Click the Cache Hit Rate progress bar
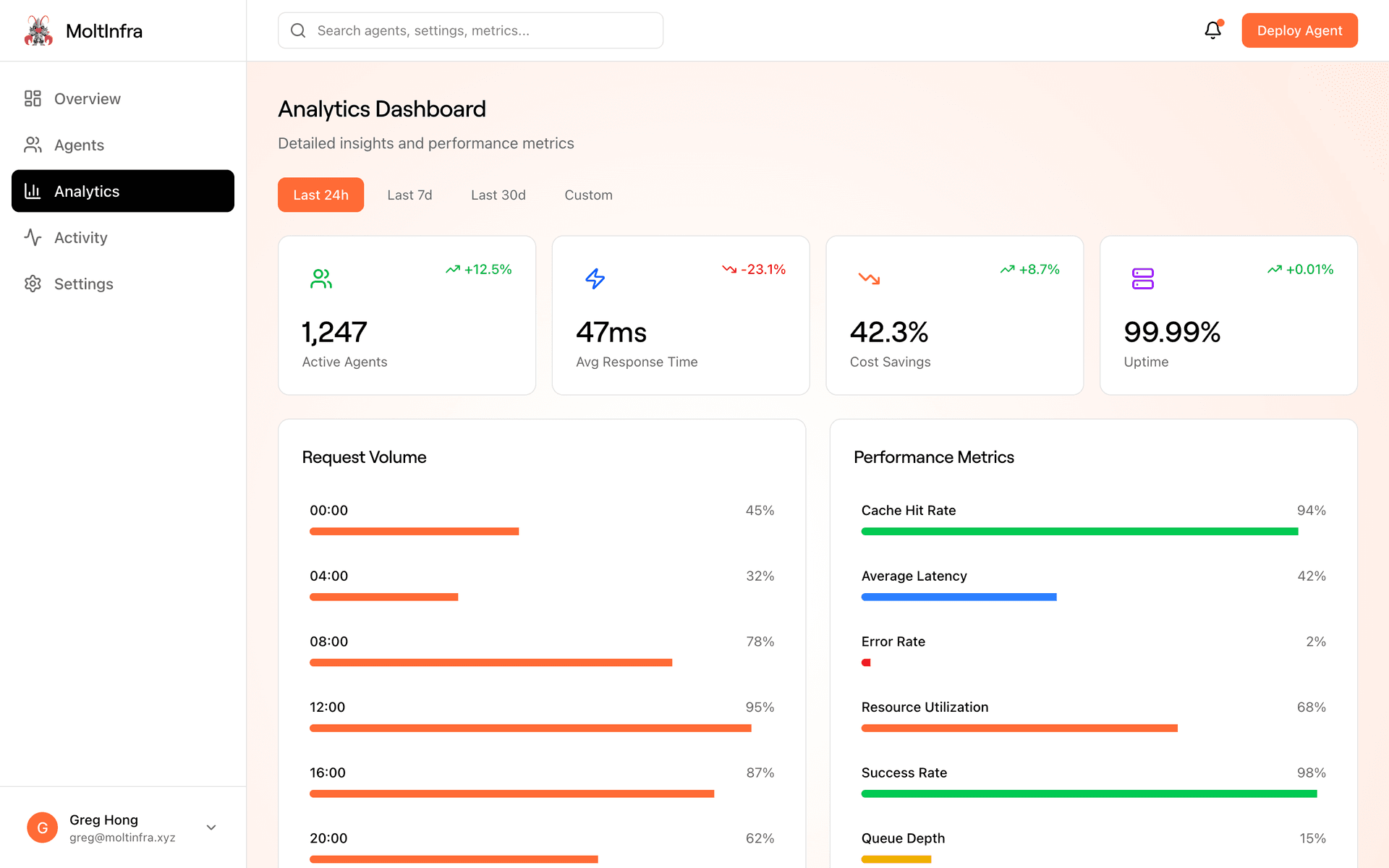 [x=1079, y=532]
